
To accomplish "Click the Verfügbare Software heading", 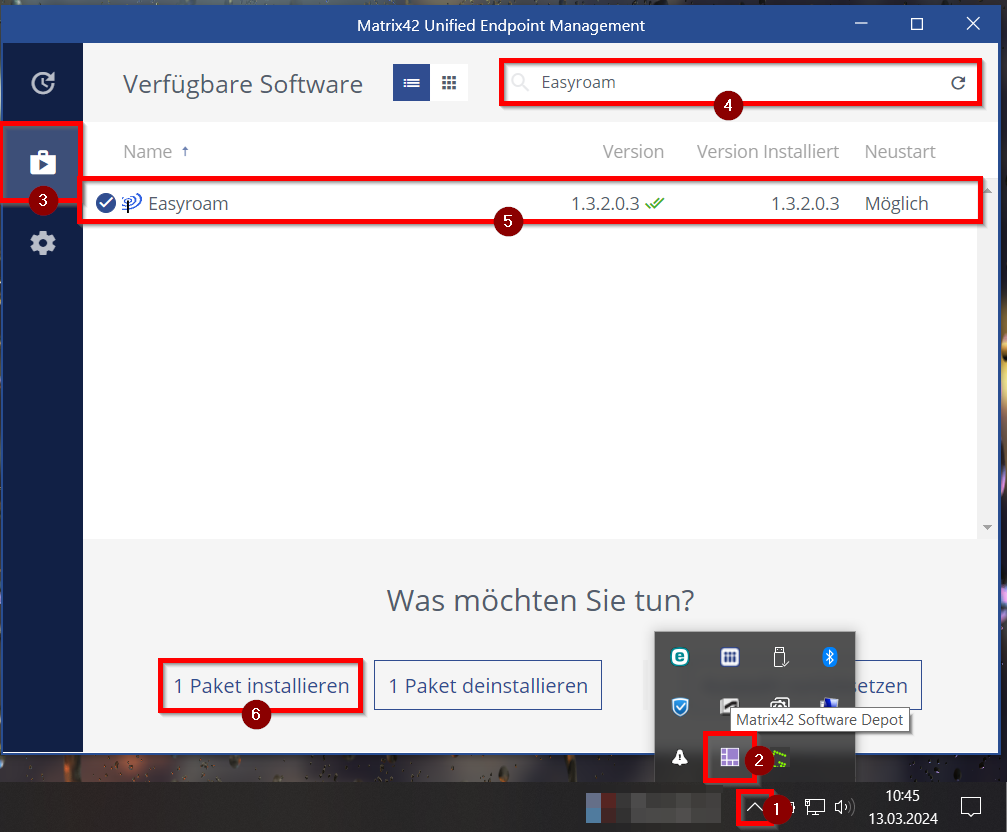I will (x=243, y=84).
